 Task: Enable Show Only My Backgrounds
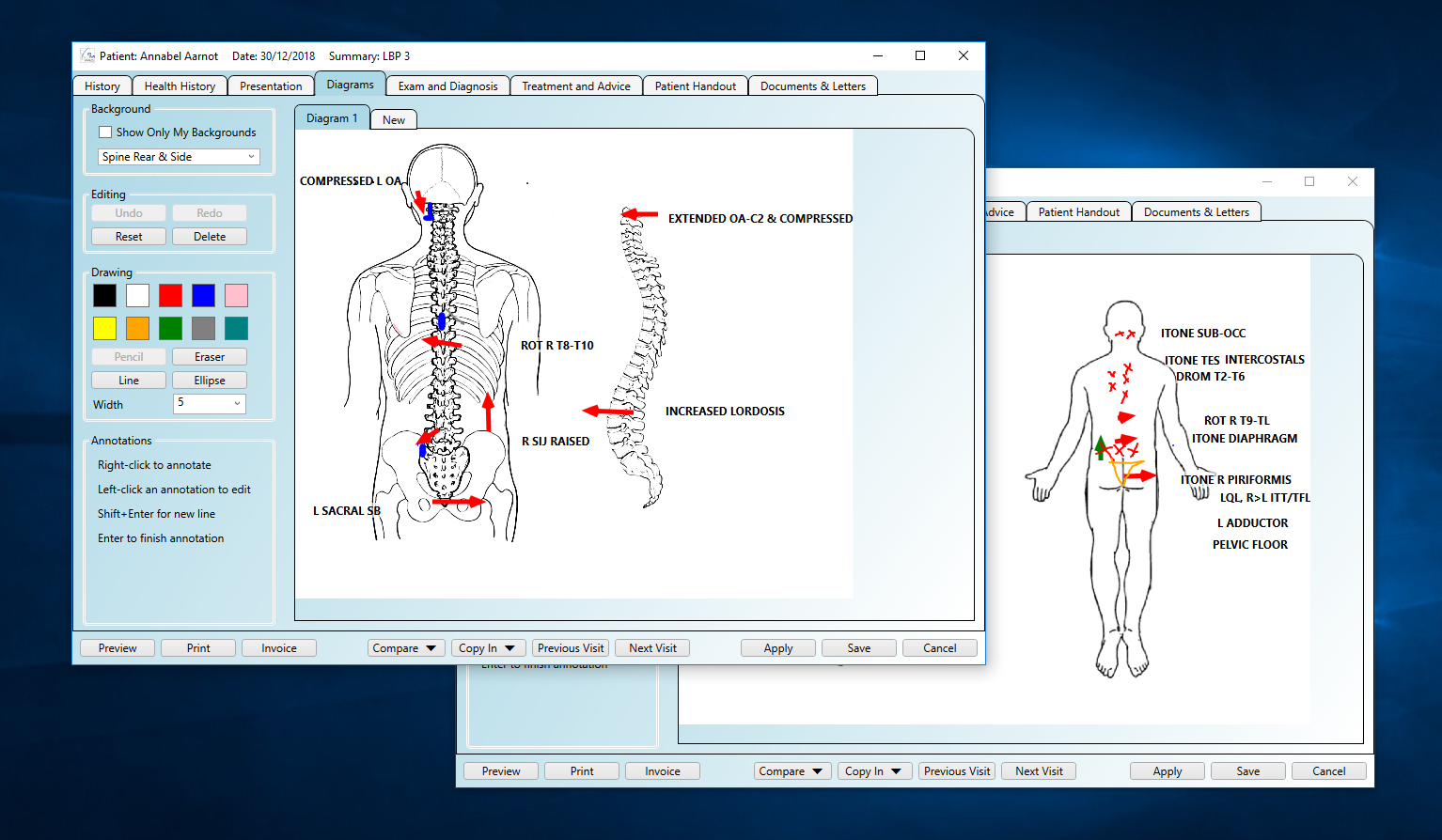pos(105,132)
